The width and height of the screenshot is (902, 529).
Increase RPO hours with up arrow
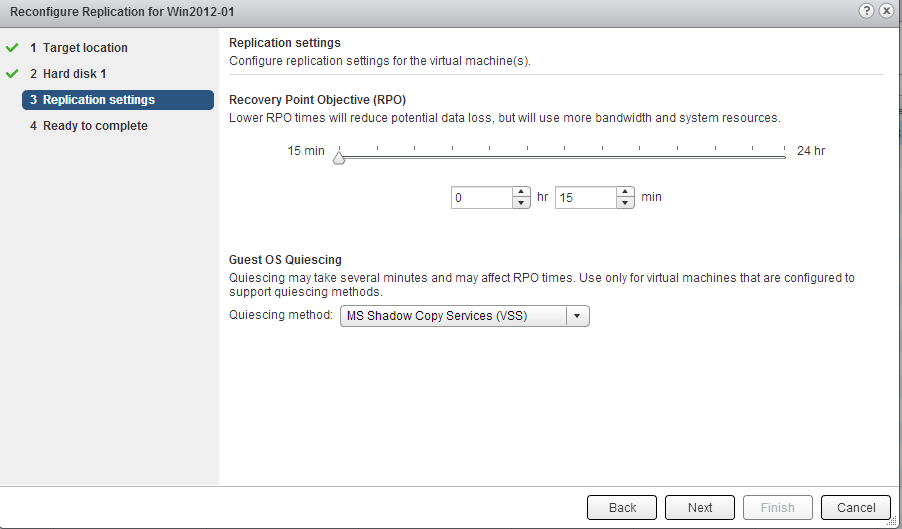click(x=520, y=192)
